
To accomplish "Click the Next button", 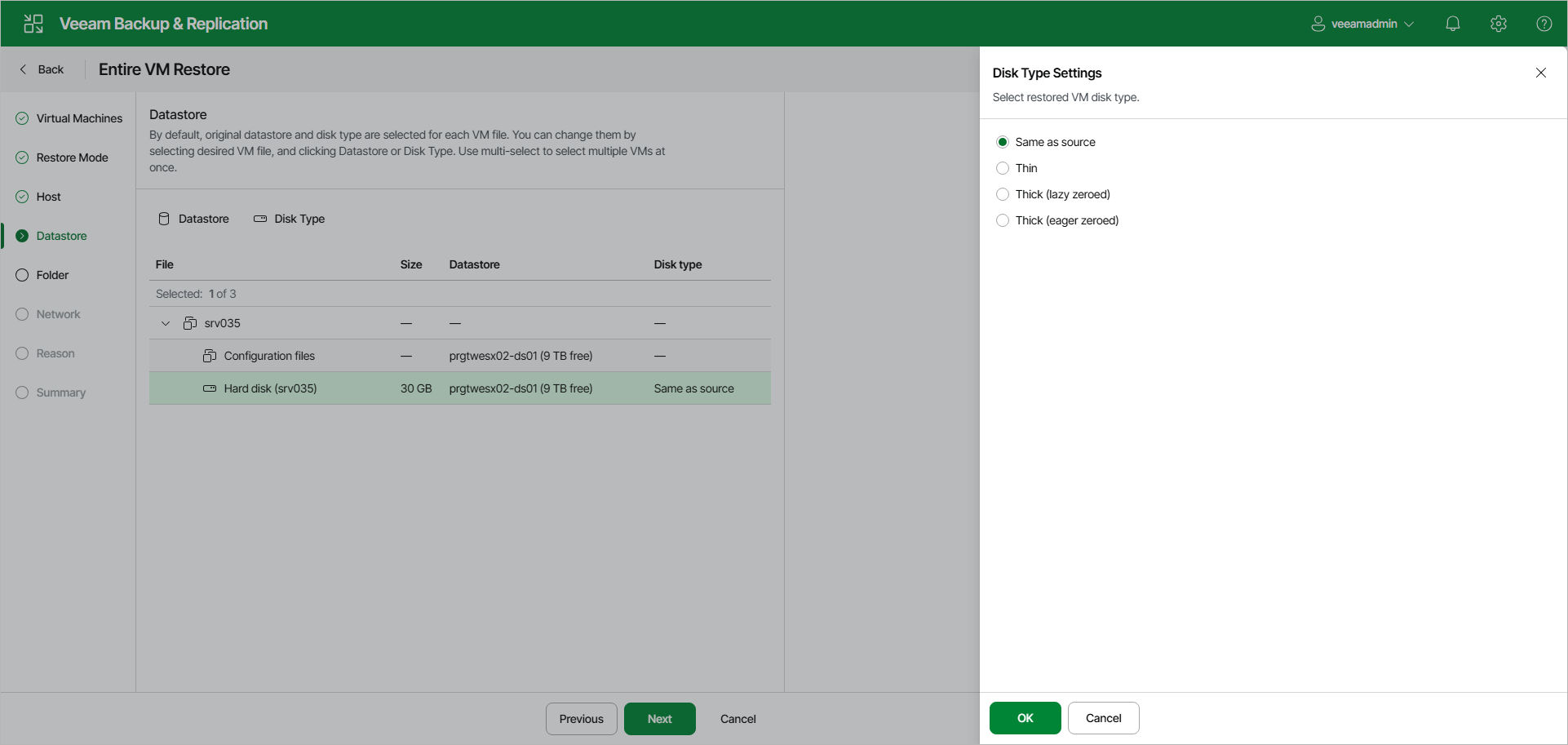I will tap(659, 718).
